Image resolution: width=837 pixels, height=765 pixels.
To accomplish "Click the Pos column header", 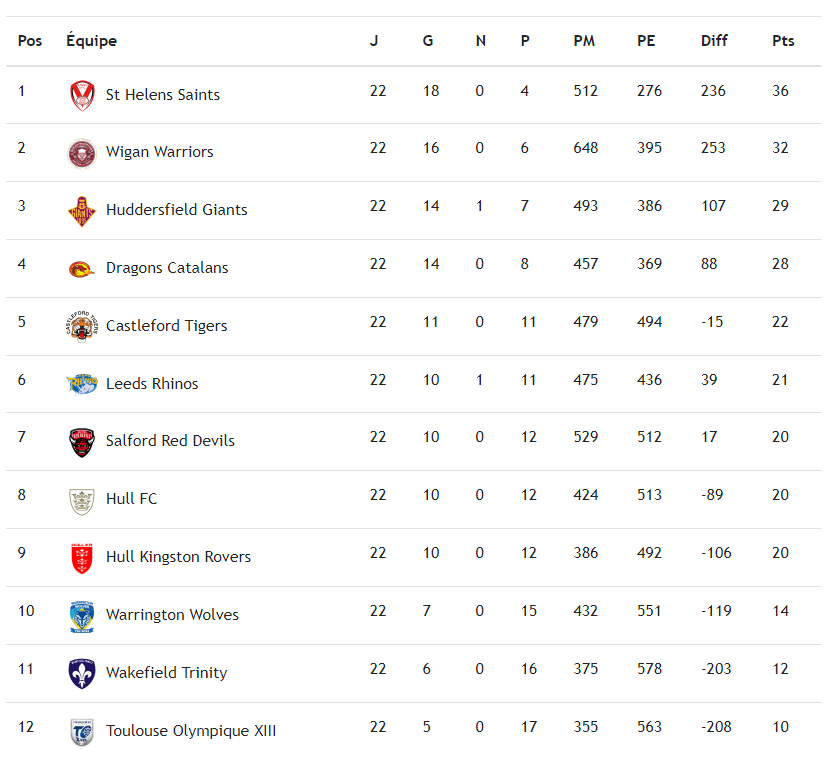I will [30, 41].
